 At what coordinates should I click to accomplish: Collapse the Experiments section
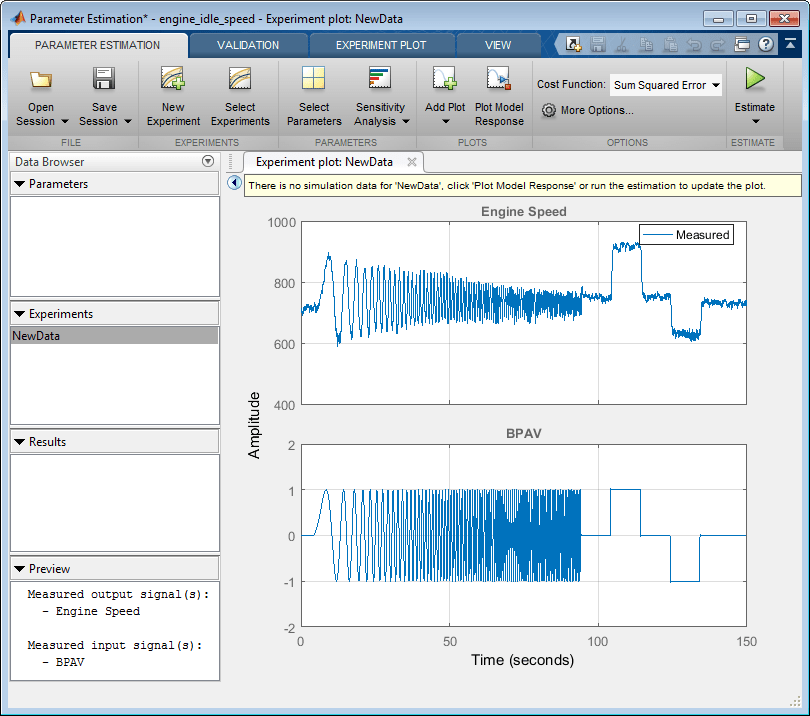pos(19,314)
